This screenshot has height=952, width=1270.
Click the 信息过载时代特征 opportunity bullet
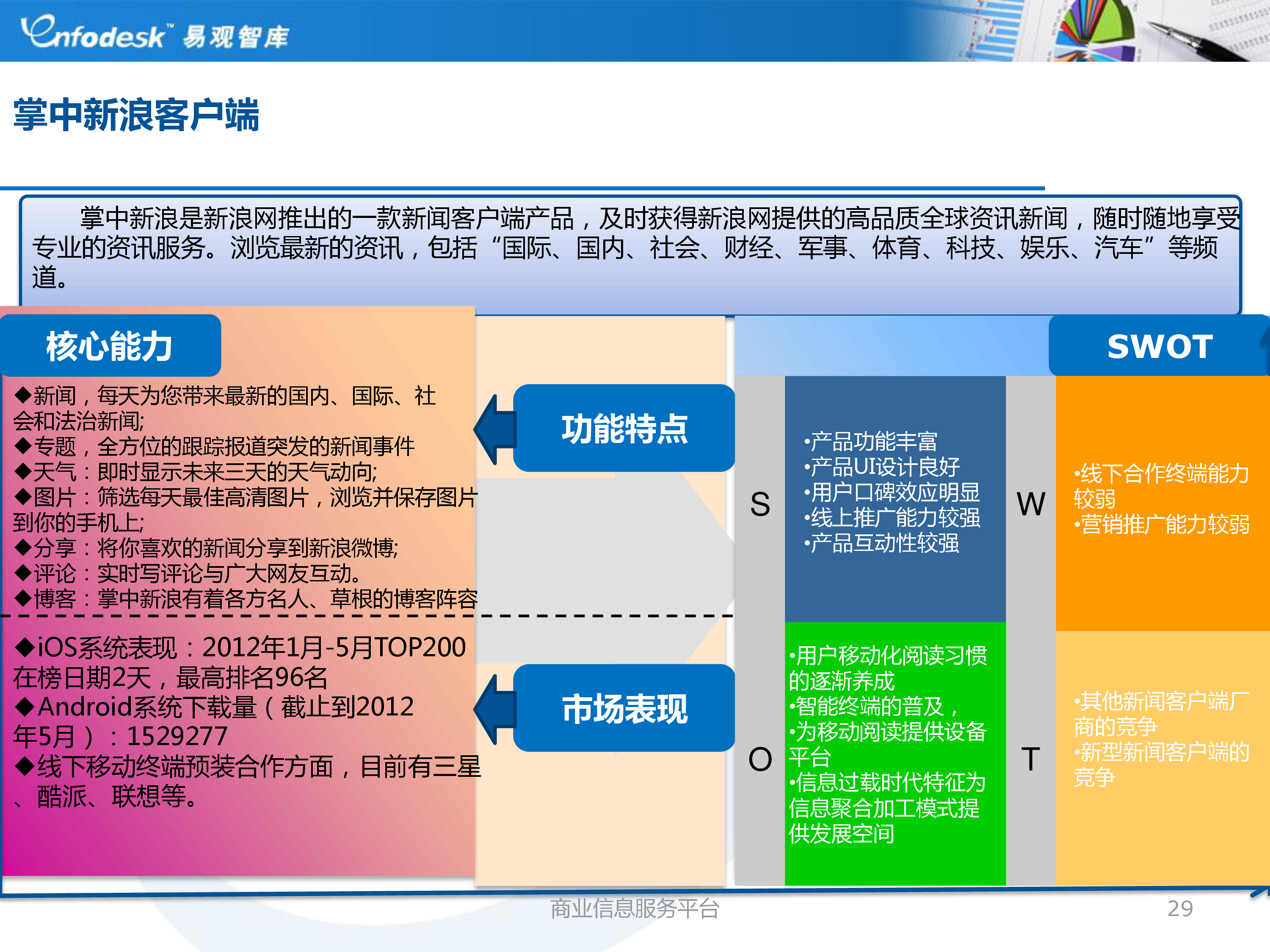888,807
